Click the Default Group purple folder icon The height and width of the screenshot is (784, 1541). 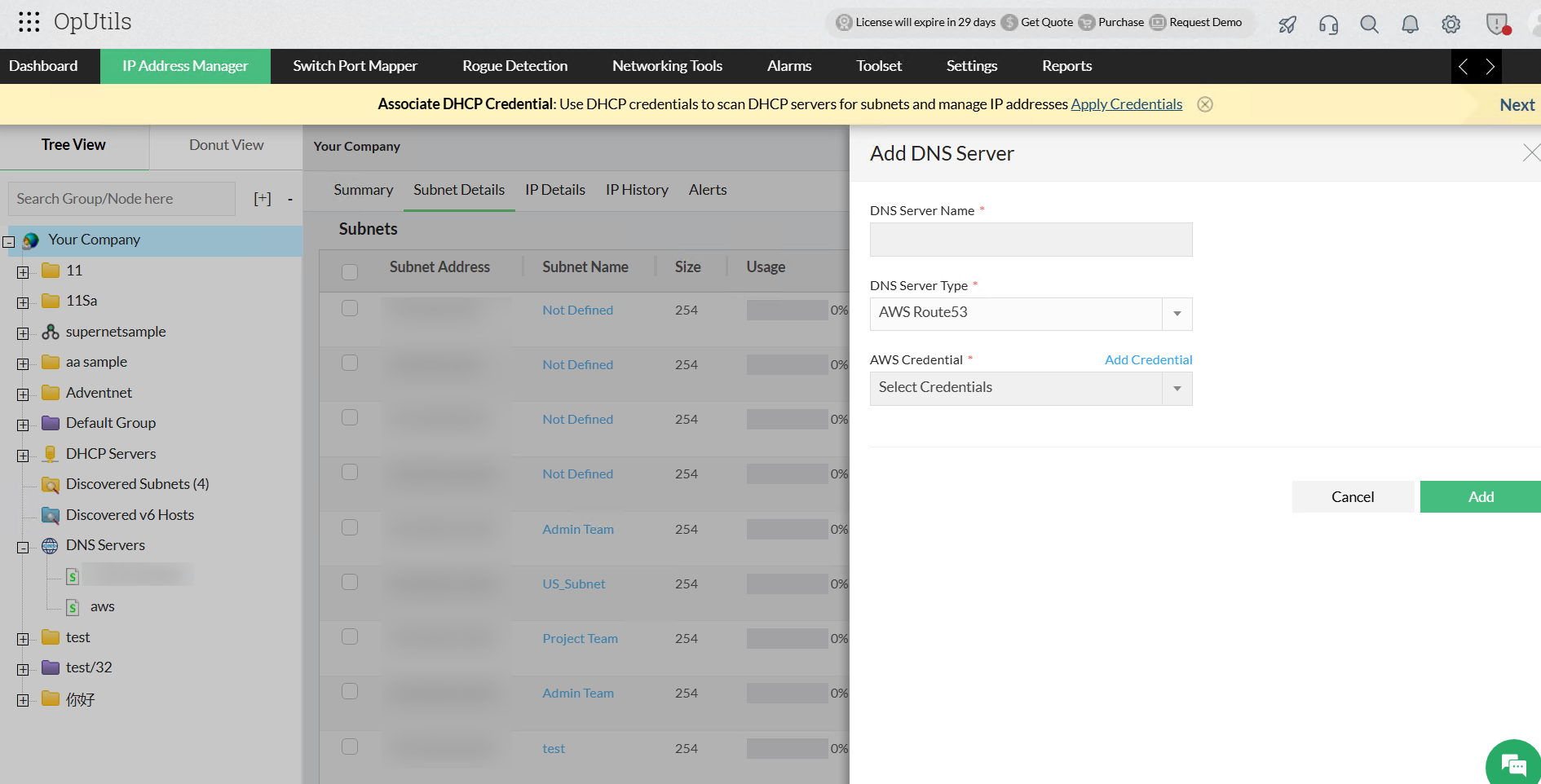click(51, 423)
